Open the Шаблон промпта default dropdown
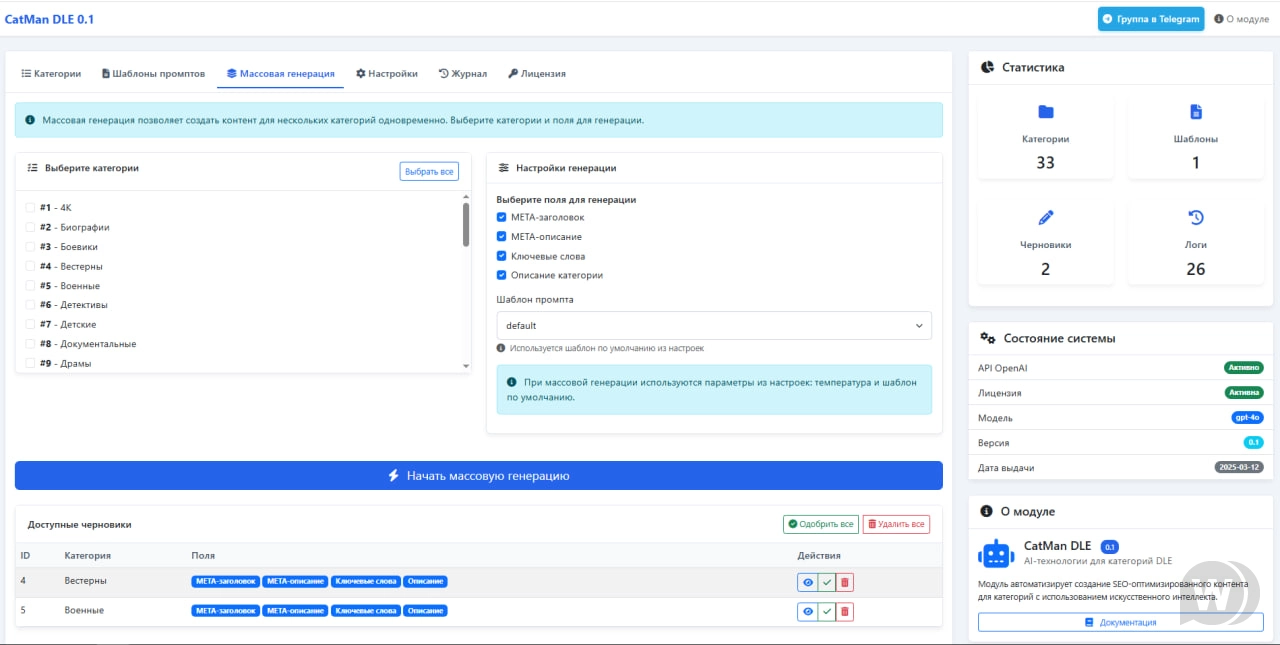 click(x=714, y=326)
